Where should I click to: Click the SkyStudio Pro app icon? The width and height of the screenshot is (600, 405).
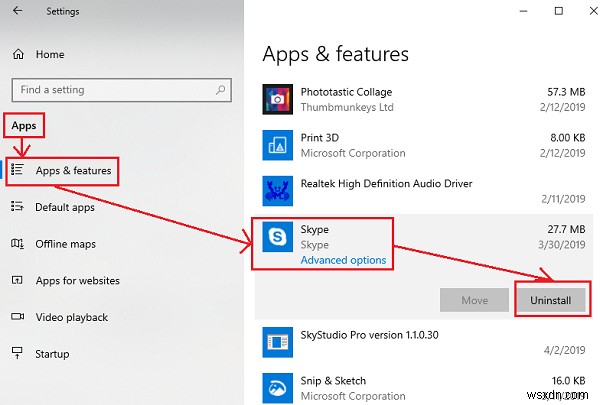click(276, 343)
